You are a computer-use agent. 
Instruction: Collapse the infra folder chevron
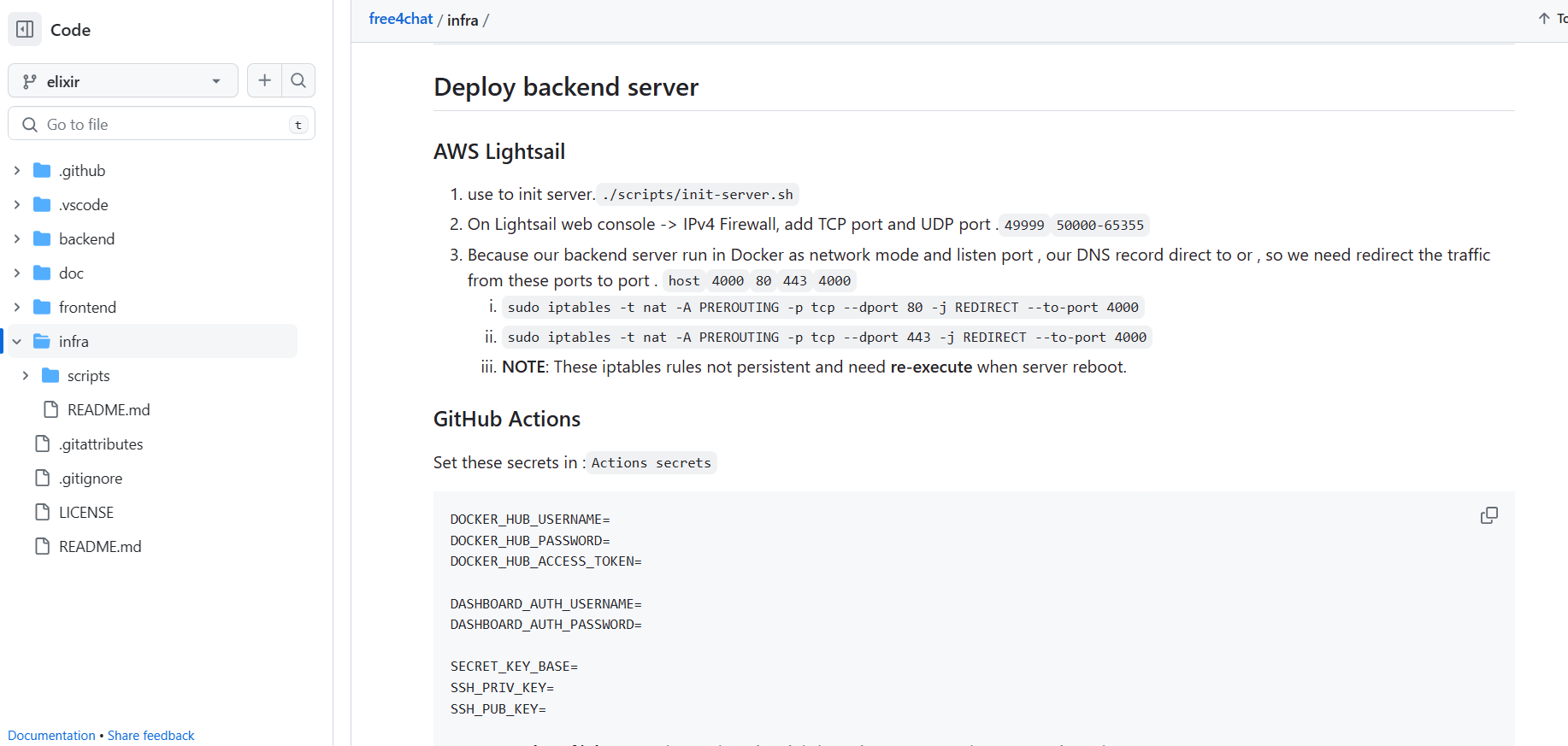click(17, 341)
